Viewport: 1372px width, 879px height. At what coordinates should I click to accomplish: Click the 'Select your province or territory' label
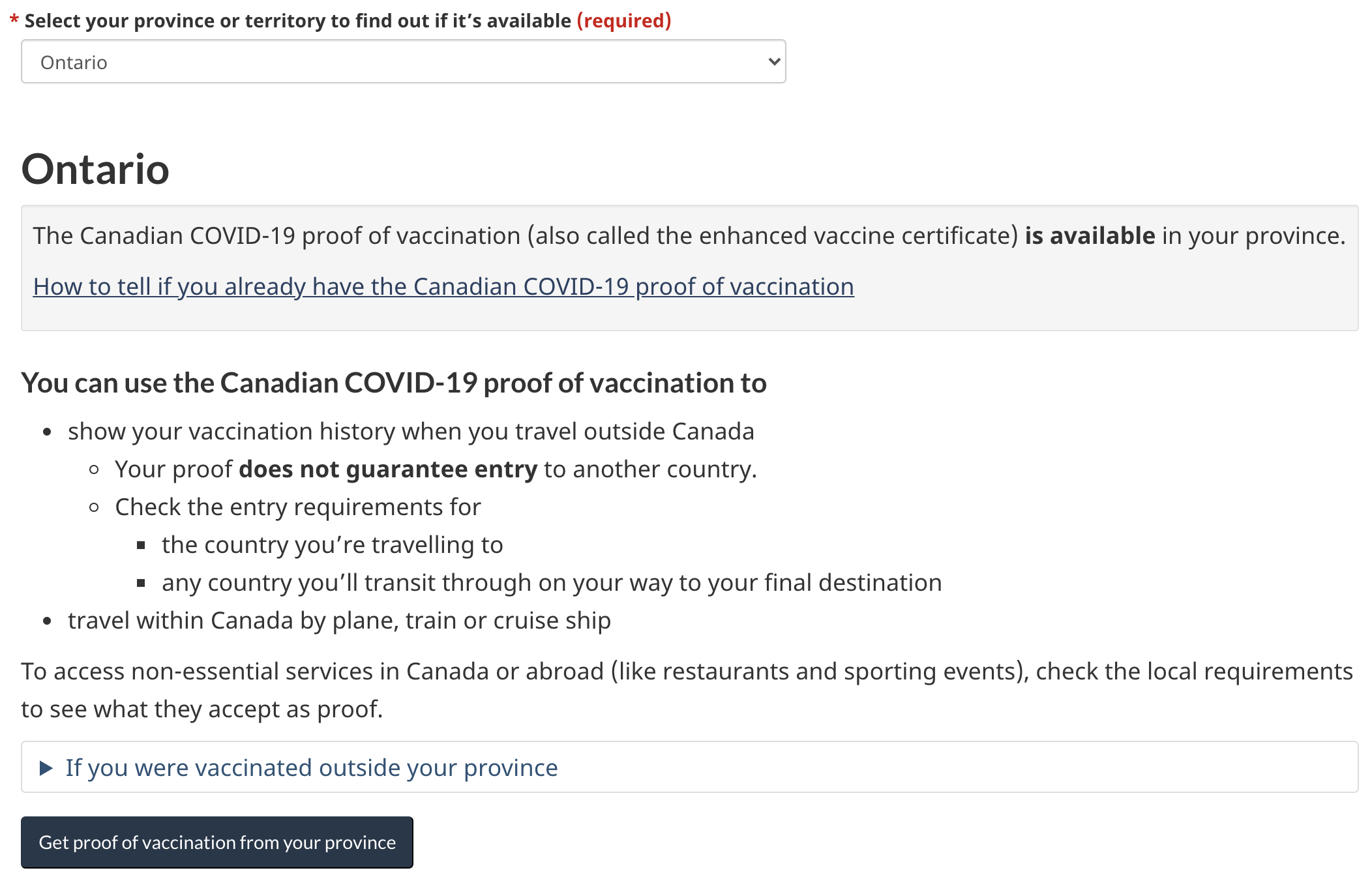[x=297, y=21]
